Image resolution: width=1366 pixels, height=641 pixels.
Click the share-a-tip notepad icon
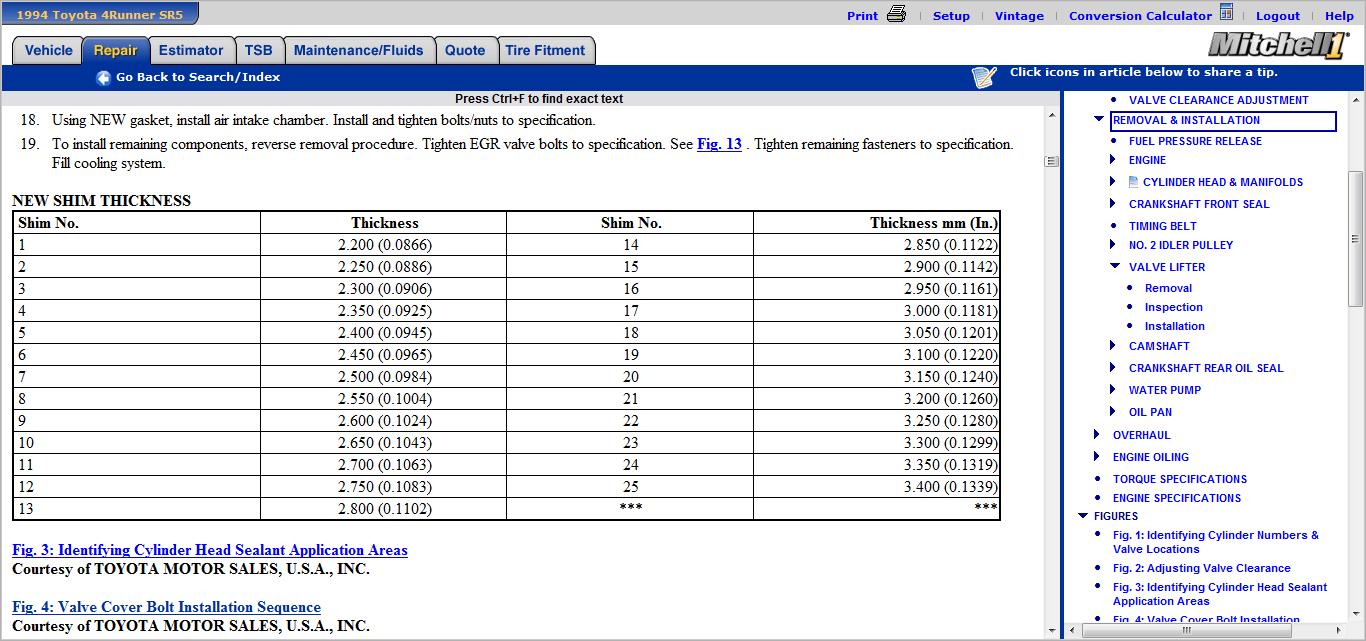(x=984, y=77)
